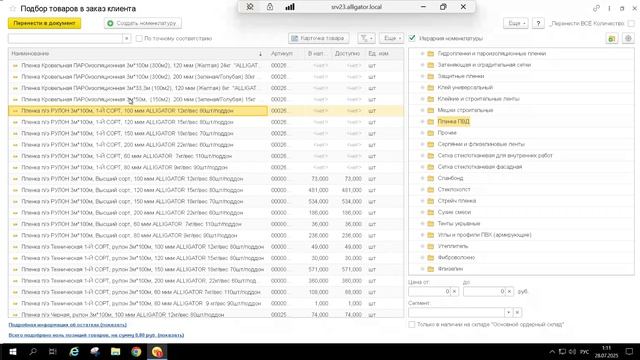Click the "В нал..." column header

318,53
